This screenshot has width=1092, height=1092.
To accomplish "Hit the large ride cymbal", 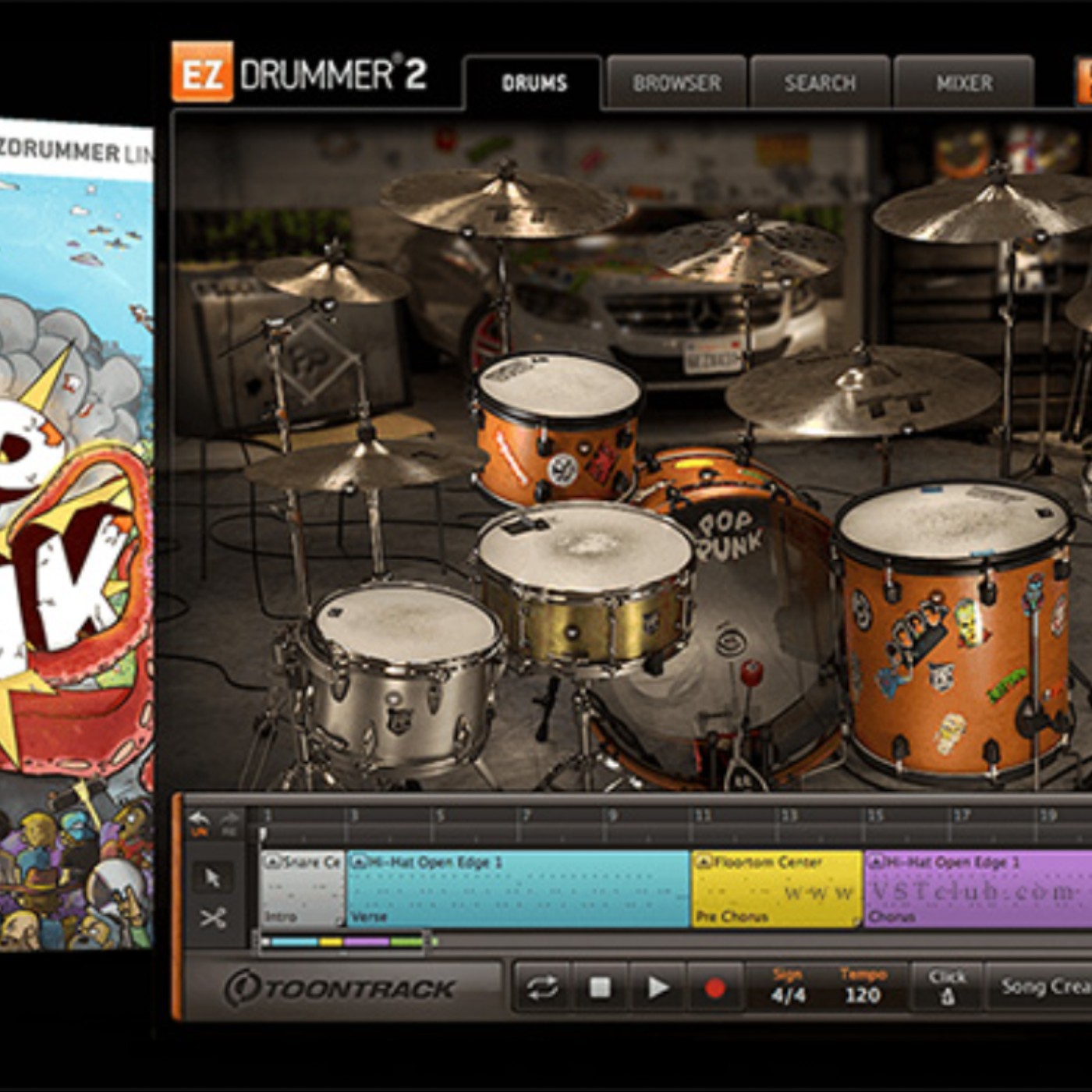I will click(x=862, y=390).
